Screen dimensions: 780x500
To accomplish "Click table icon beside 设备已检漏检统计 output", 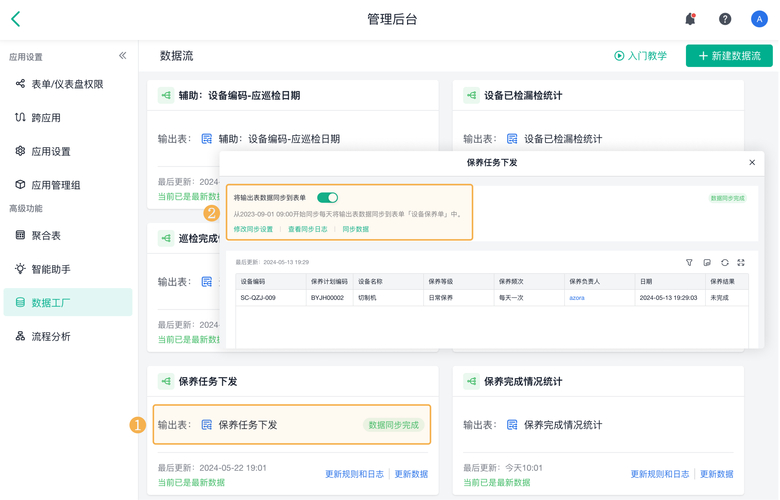I will click(x=512, y=139).
